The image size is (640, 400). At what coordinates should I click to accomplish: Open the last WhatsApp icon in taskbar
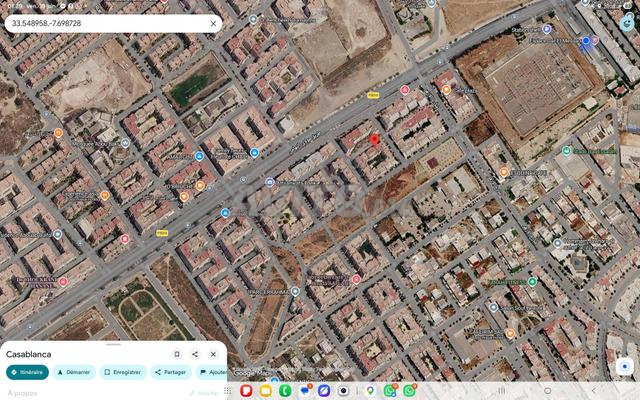tap(409, 391)
